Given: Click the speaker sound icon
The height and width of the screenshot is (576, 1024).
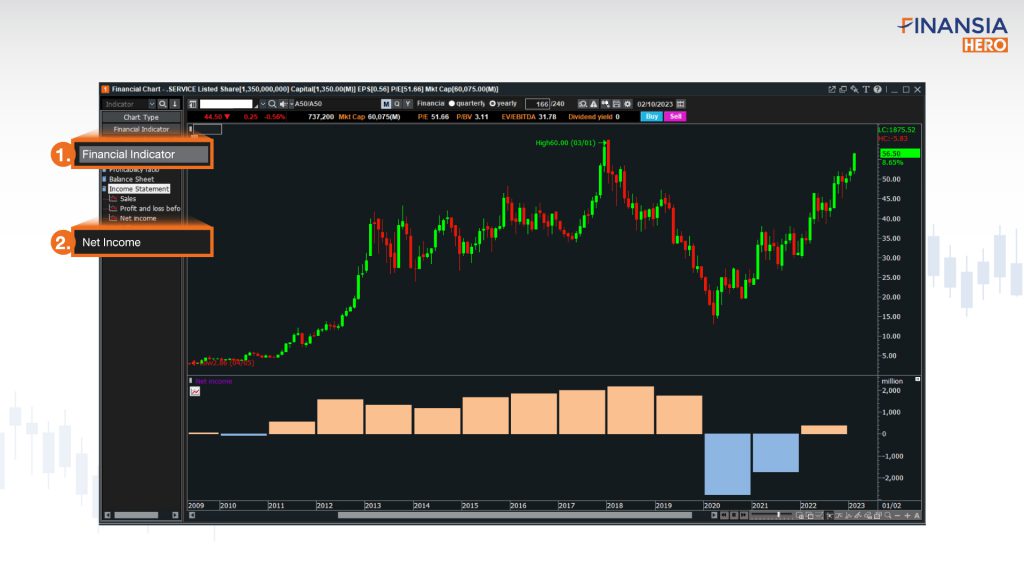Looking at the screenshot, I should point(283,104).
